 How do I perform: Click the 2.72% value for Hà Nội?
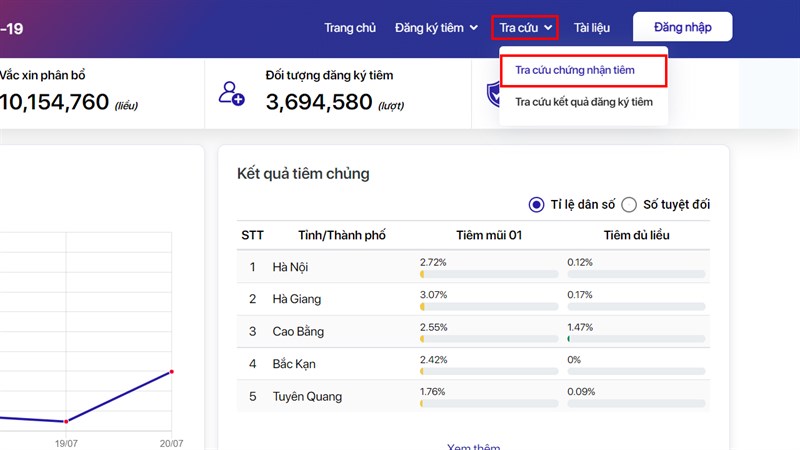click(x=433, y=262)
